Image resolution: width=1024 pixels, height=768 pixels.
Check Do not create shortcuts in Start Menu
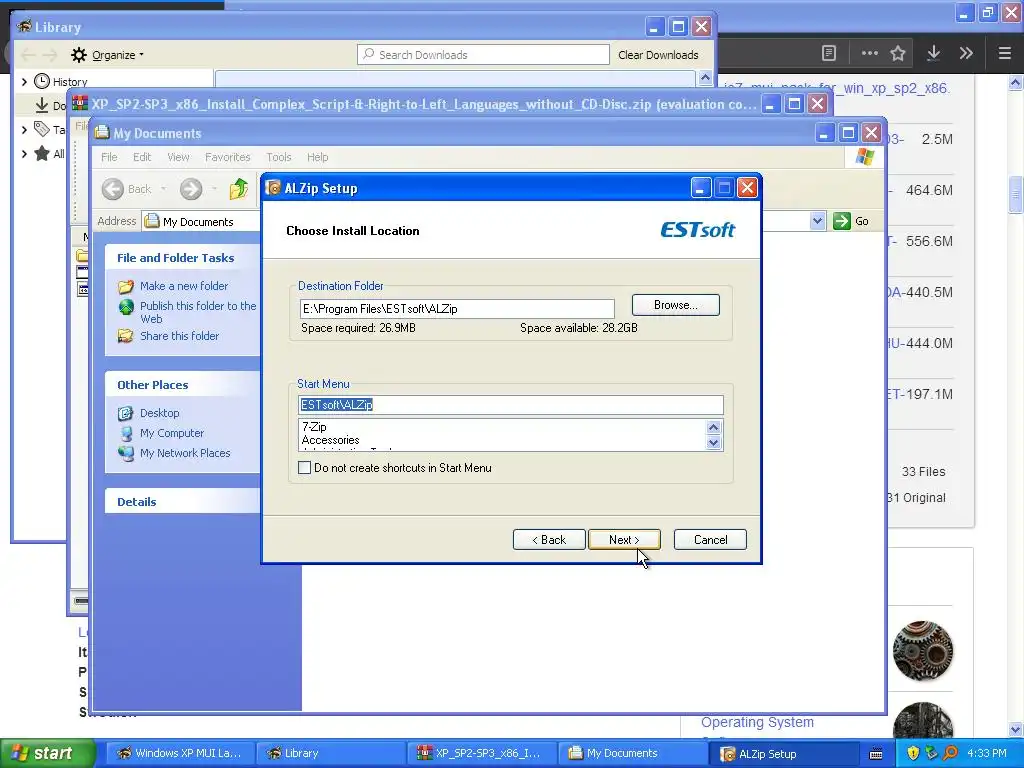304,468
